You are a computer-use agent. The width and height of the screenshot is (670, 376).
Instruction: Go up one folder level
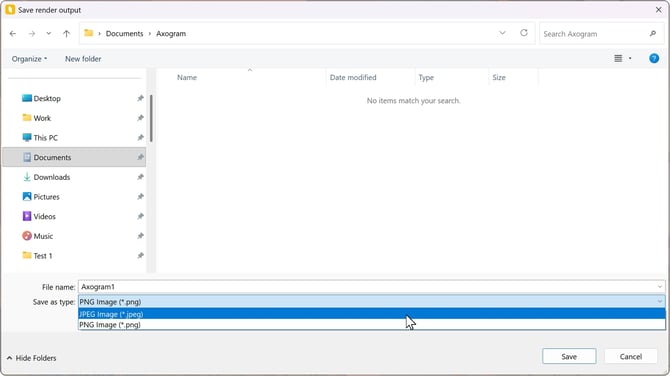pyautogui.click(x=66, y=33)
